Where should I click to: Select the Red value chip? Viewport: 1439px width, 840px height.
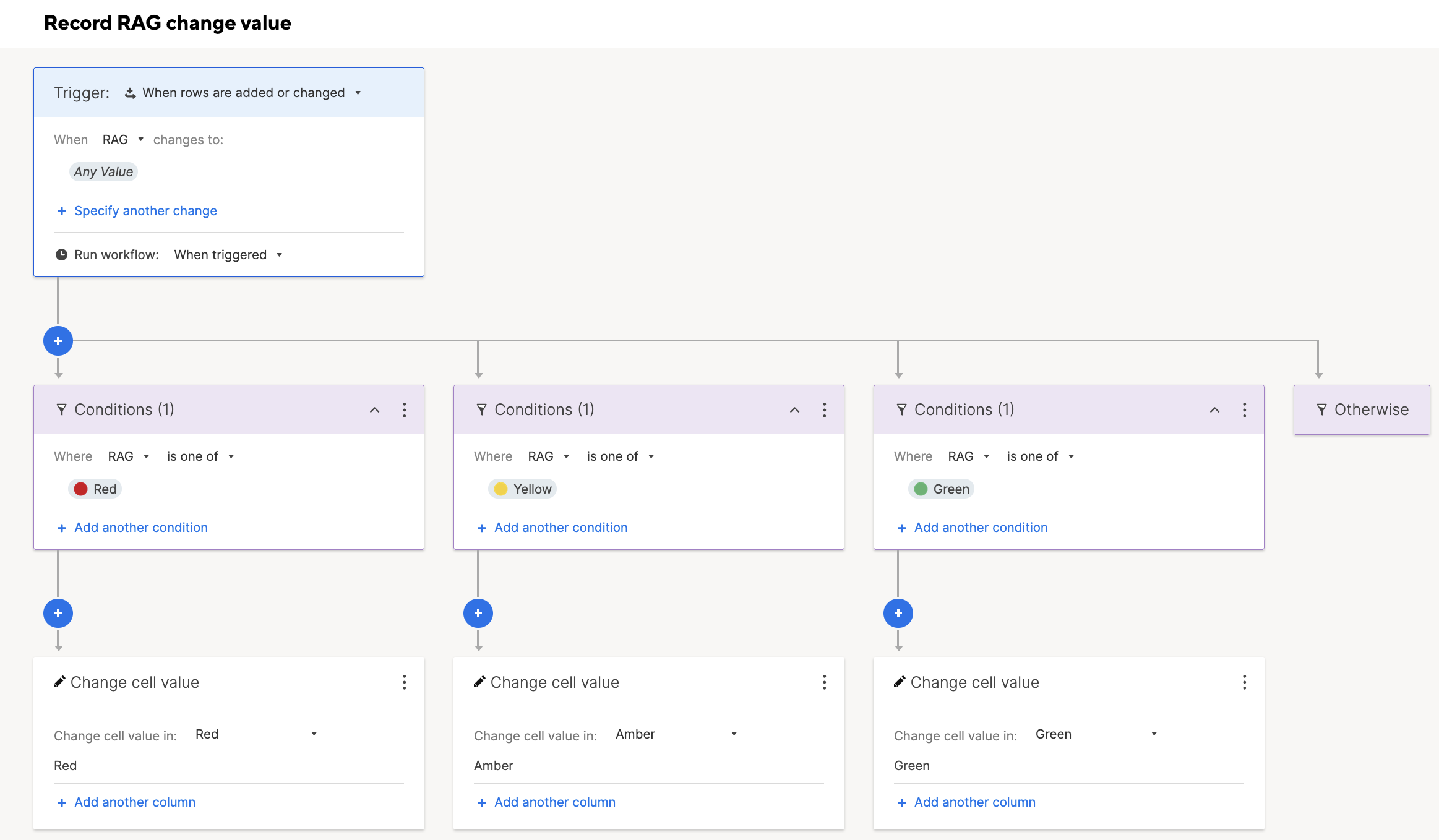click(95, 489)
